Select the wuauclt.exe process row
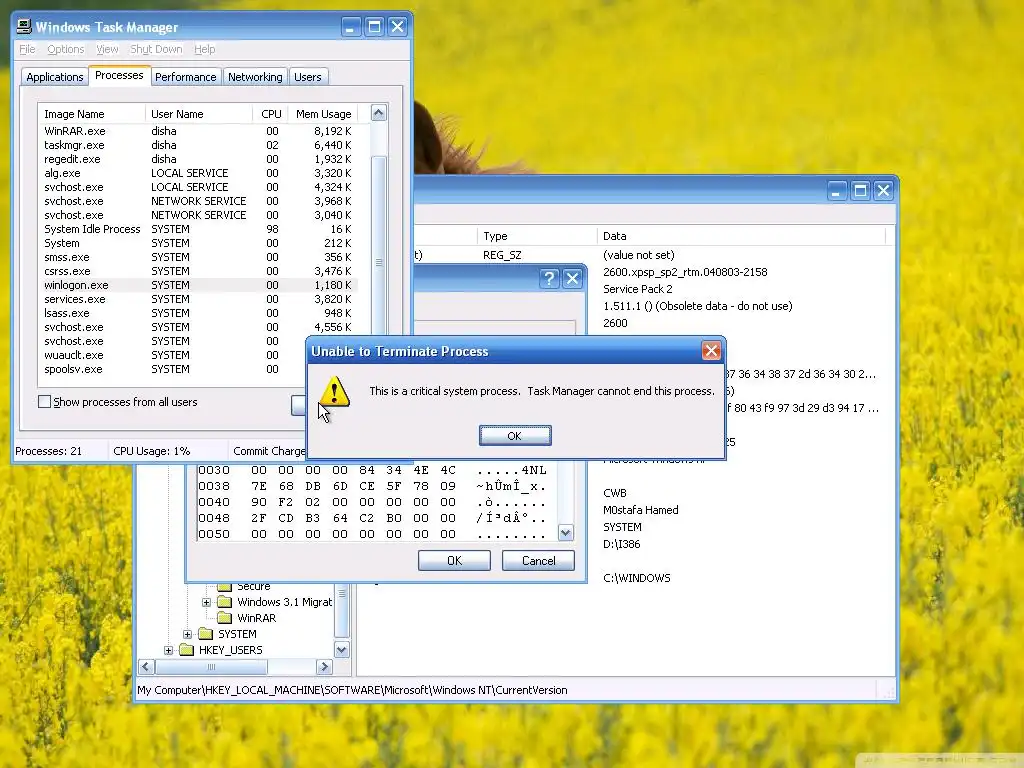This screenshot has height=768, width=1024. point(172,355)
